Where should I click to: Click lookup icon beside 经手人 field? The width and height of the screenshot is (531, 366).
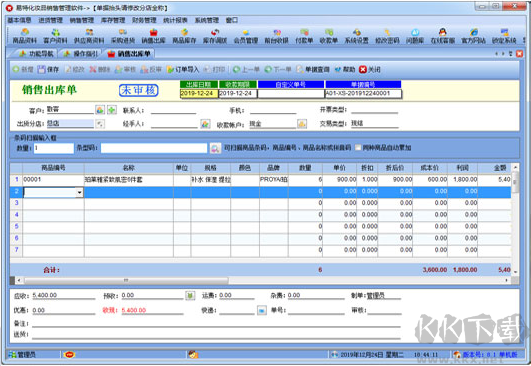(x=205, y=124)
